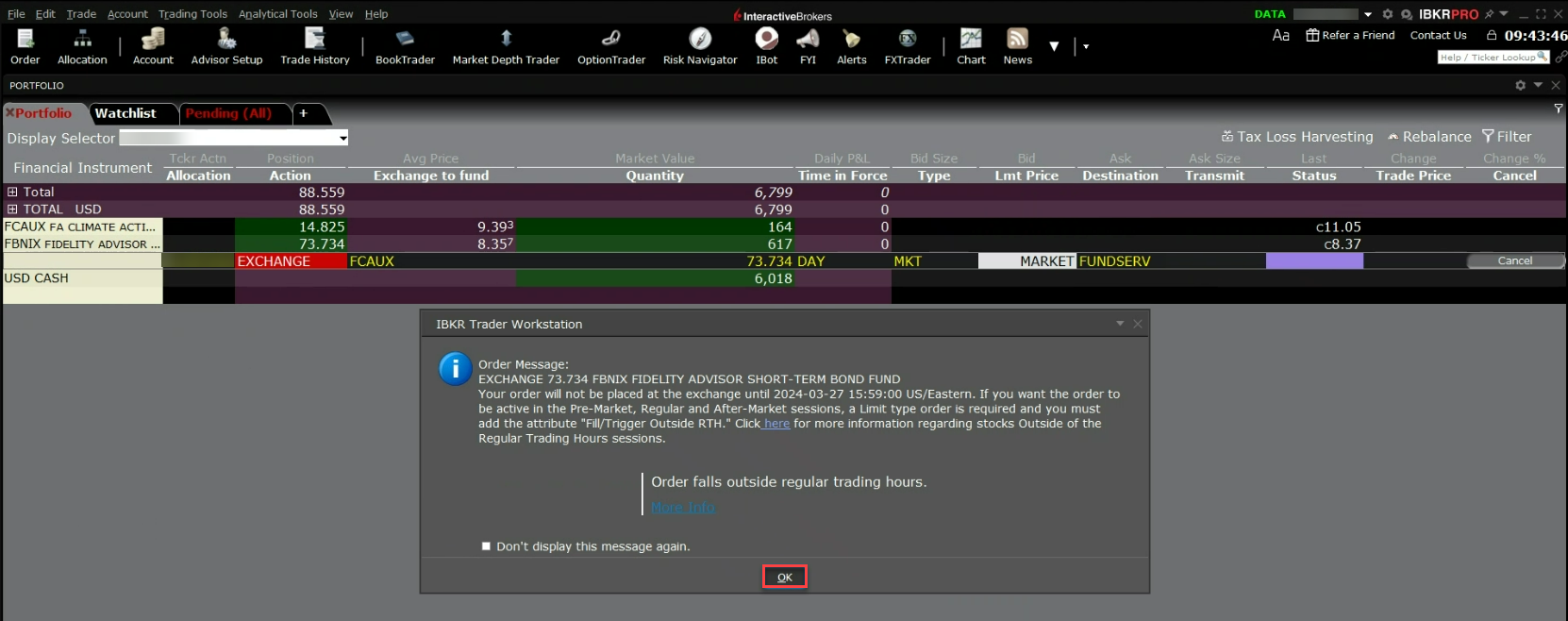Click Contact Us
This screenshot has height=621, width=1568.
[x=1438, y=35]
